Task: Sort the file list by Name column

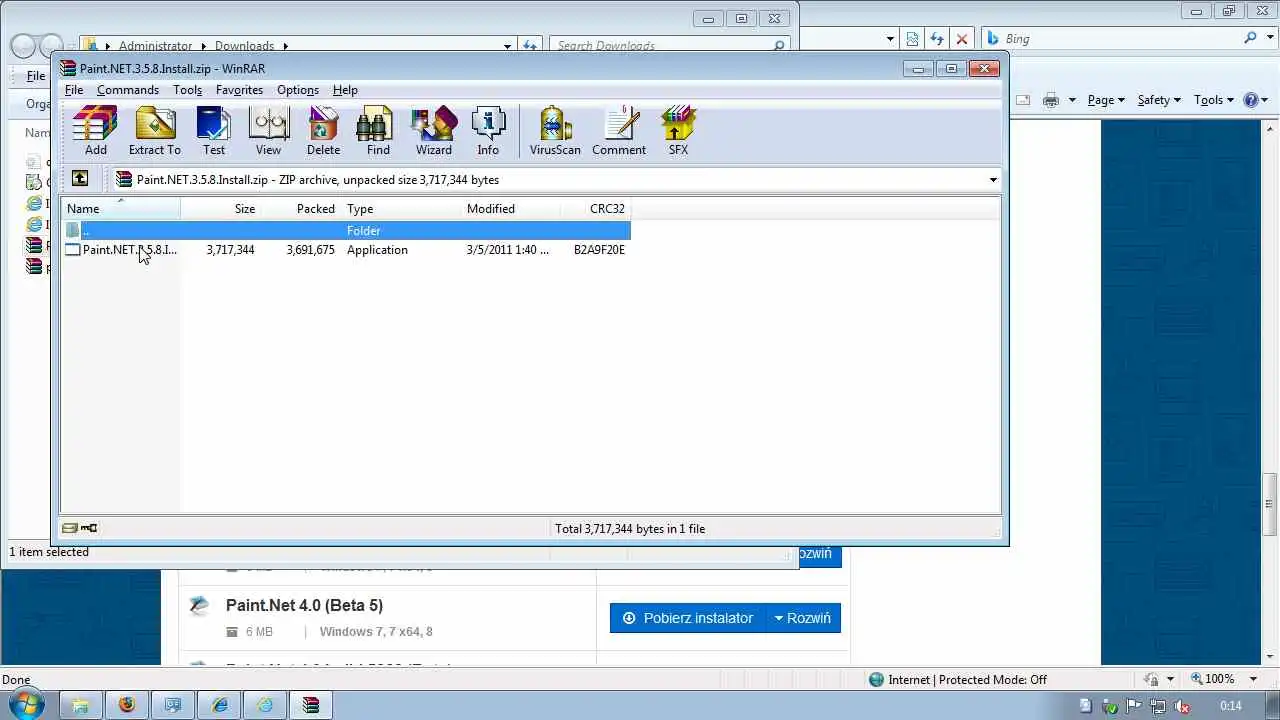Action: 120,209
